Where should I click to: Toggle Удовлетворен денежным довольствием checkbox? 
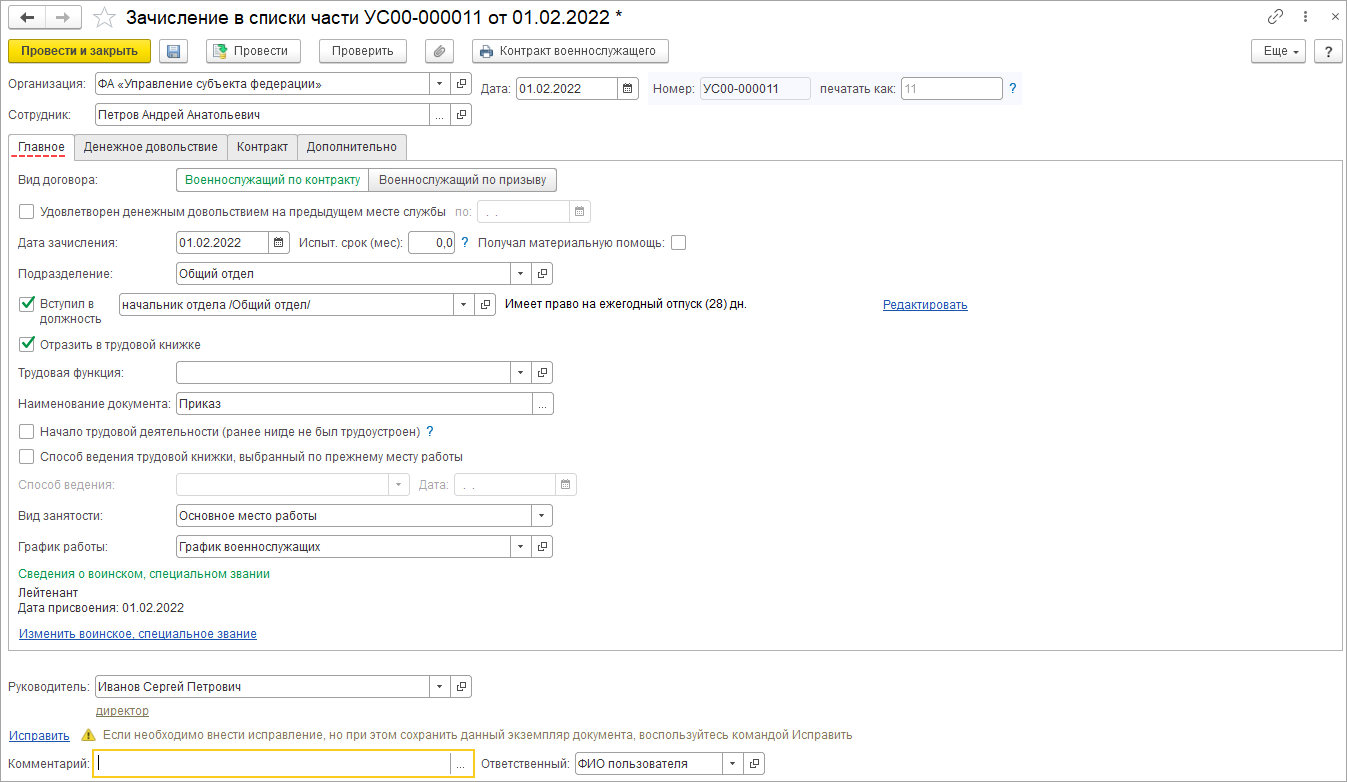point(27,211)
